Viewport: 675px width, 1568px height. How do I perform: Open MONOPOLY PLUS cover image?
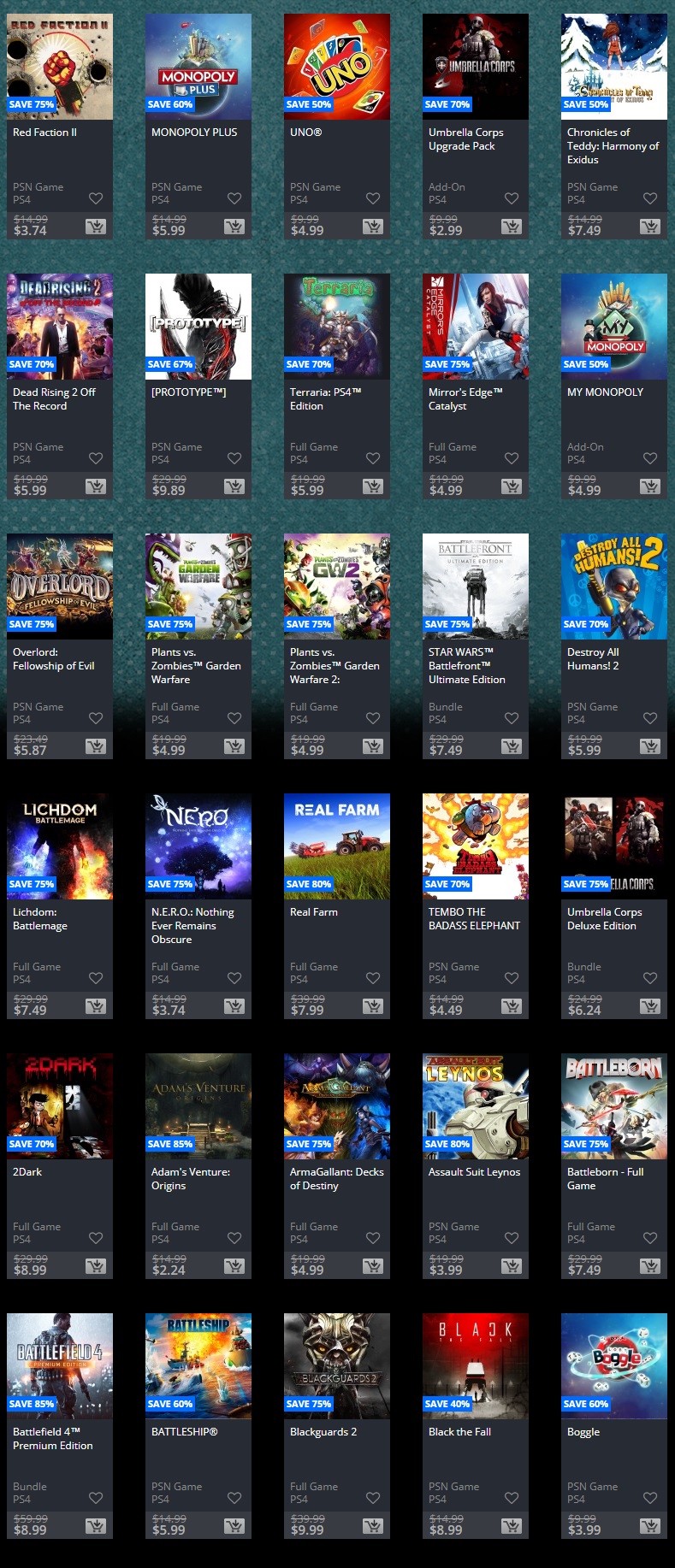pos(198,67)
